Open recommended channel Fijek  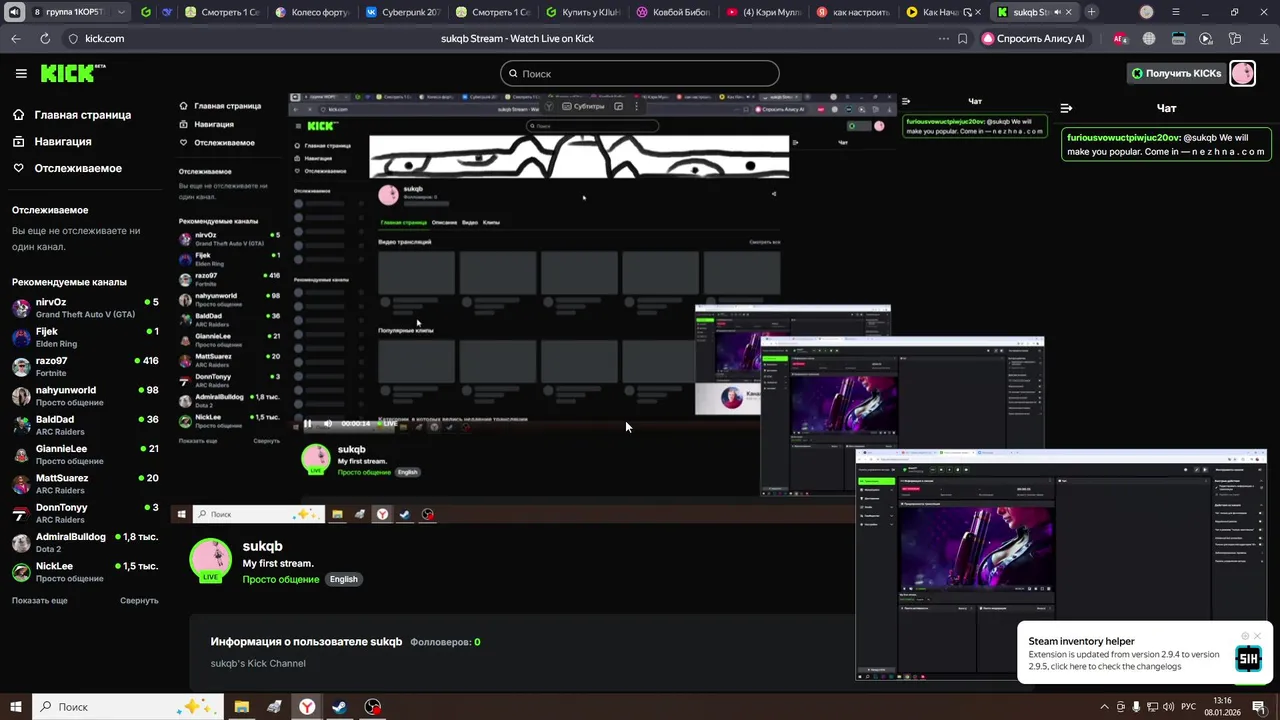point(85,337)
